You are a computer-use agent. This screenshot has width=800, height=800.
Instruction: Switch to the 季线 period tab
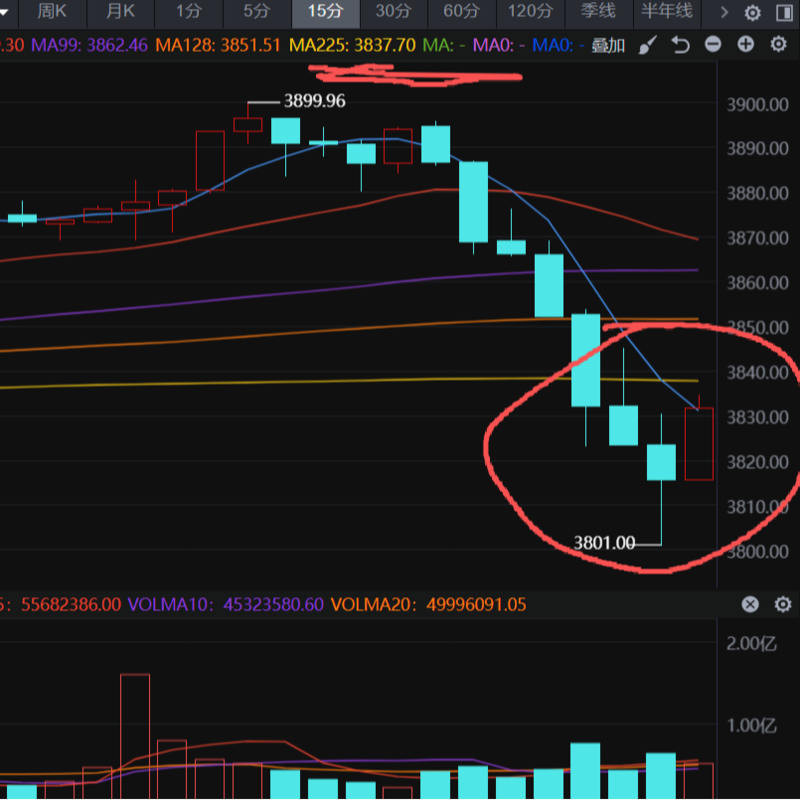click(598, 12)
